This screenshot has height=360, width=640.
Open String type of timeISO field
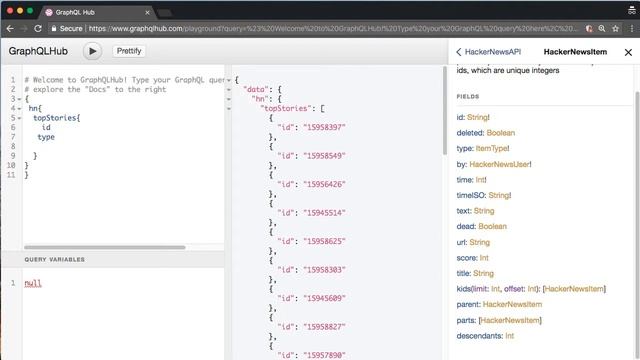[x=500, y=195]
